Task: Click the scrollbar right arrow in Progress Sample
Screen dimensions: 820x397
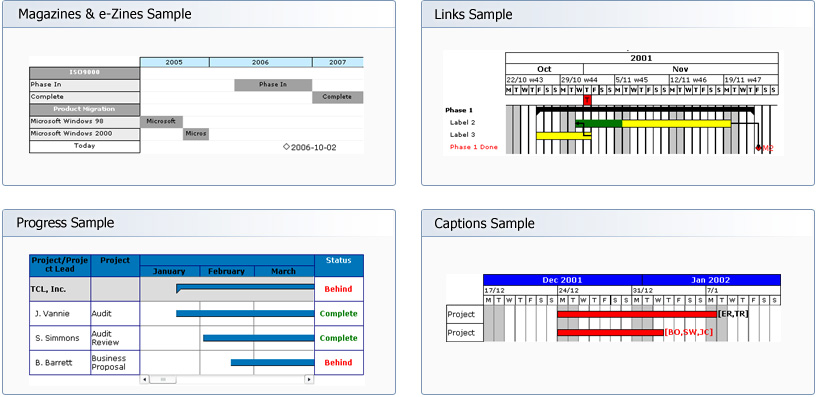Action: [x=309, y=379]
